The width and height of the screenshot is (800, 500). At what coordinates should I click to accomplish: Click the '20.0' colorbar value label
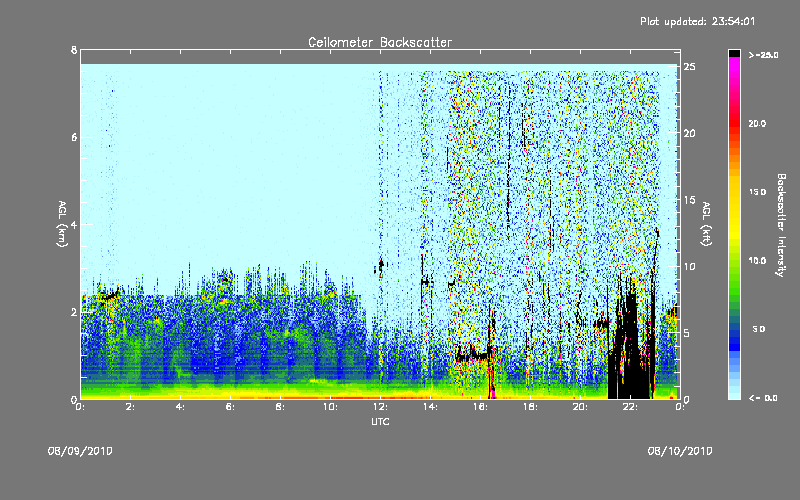[x=757, y=123]
